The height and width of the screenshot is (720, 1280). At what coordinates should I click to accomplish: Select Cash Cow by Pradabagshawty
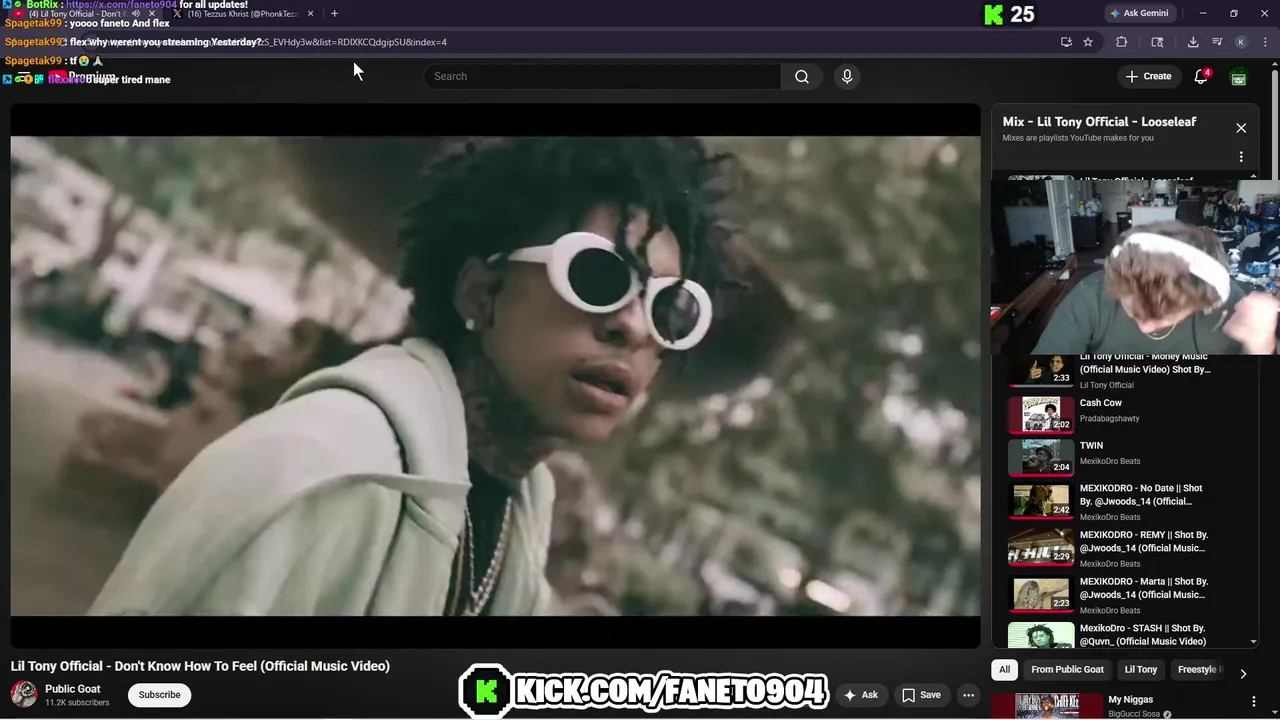coord(1101,403)
